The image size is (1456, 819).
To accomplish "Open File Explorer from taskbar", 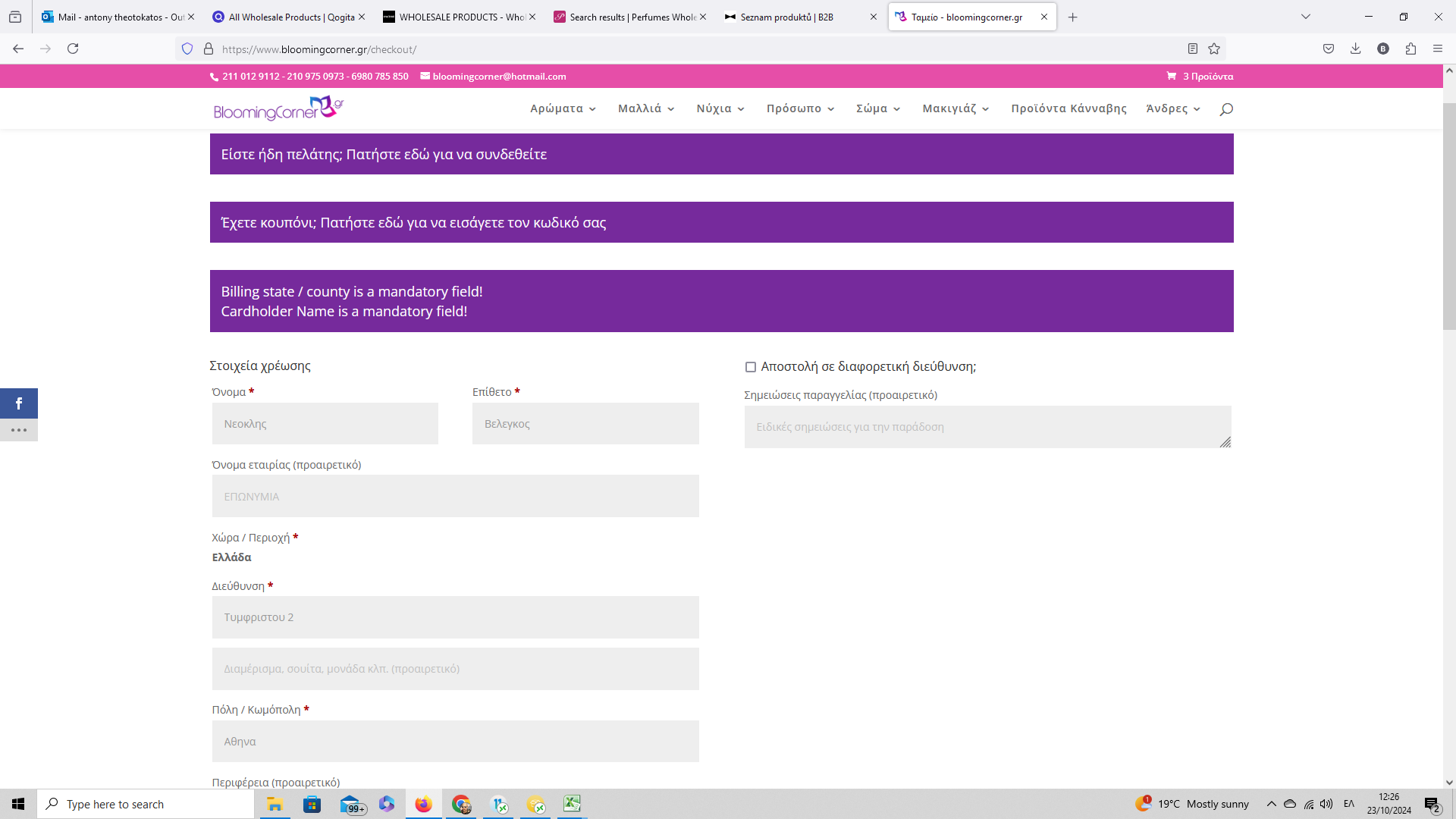I will point(275,804).
